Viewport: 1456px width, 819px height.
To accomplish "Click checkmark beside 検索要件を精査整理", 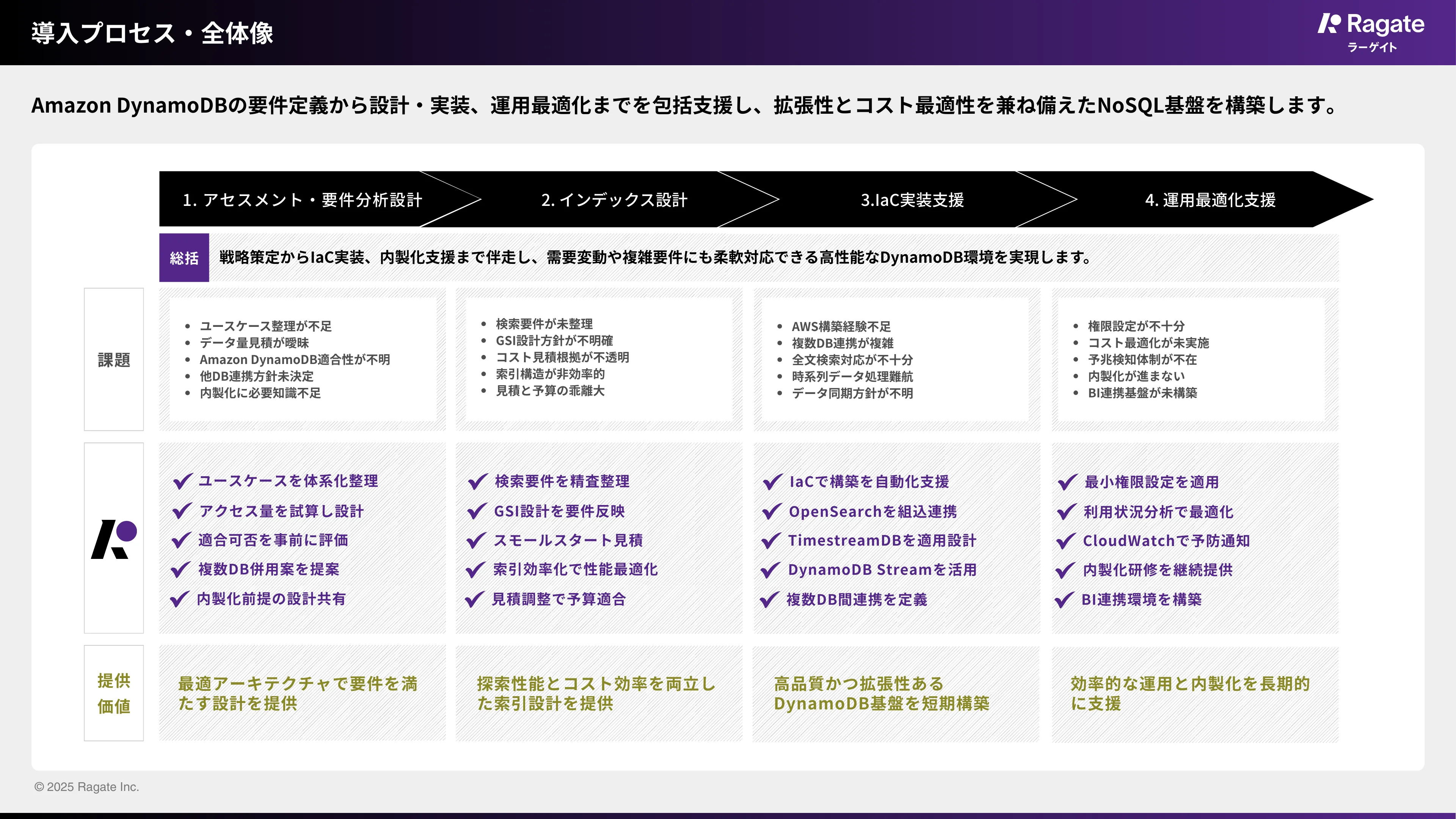I will pos(478,482).
